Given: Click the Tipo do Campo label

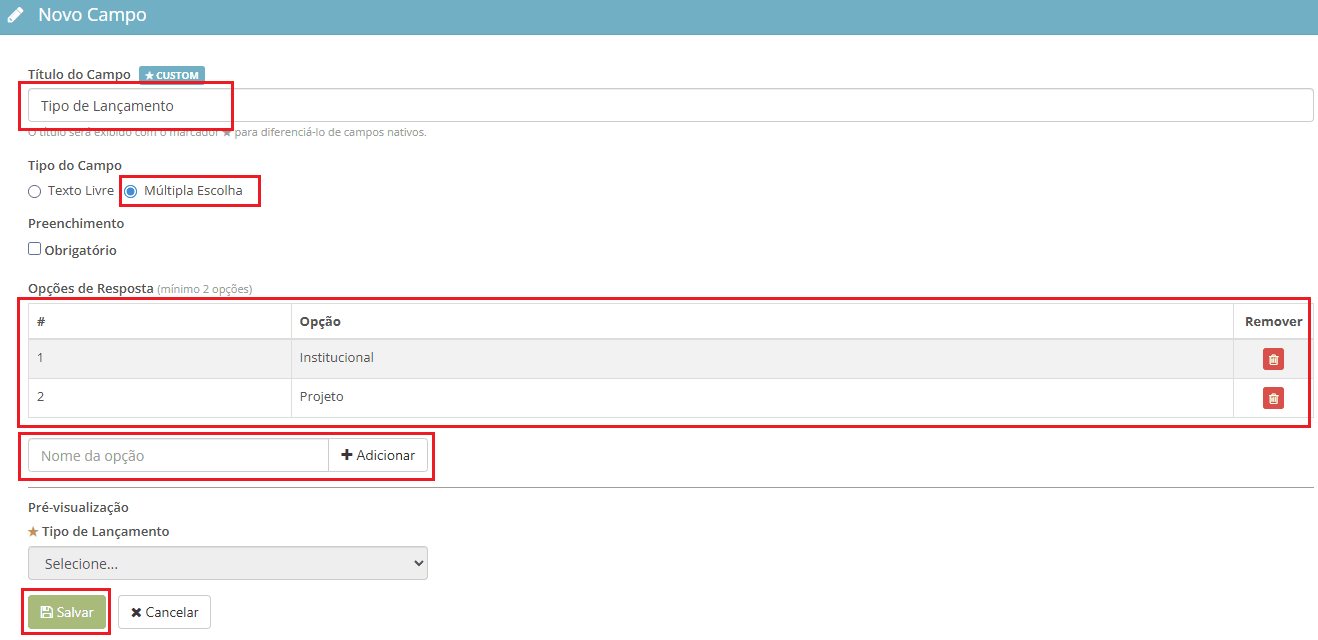Looking at the screenshot, I should click(75, 165).
